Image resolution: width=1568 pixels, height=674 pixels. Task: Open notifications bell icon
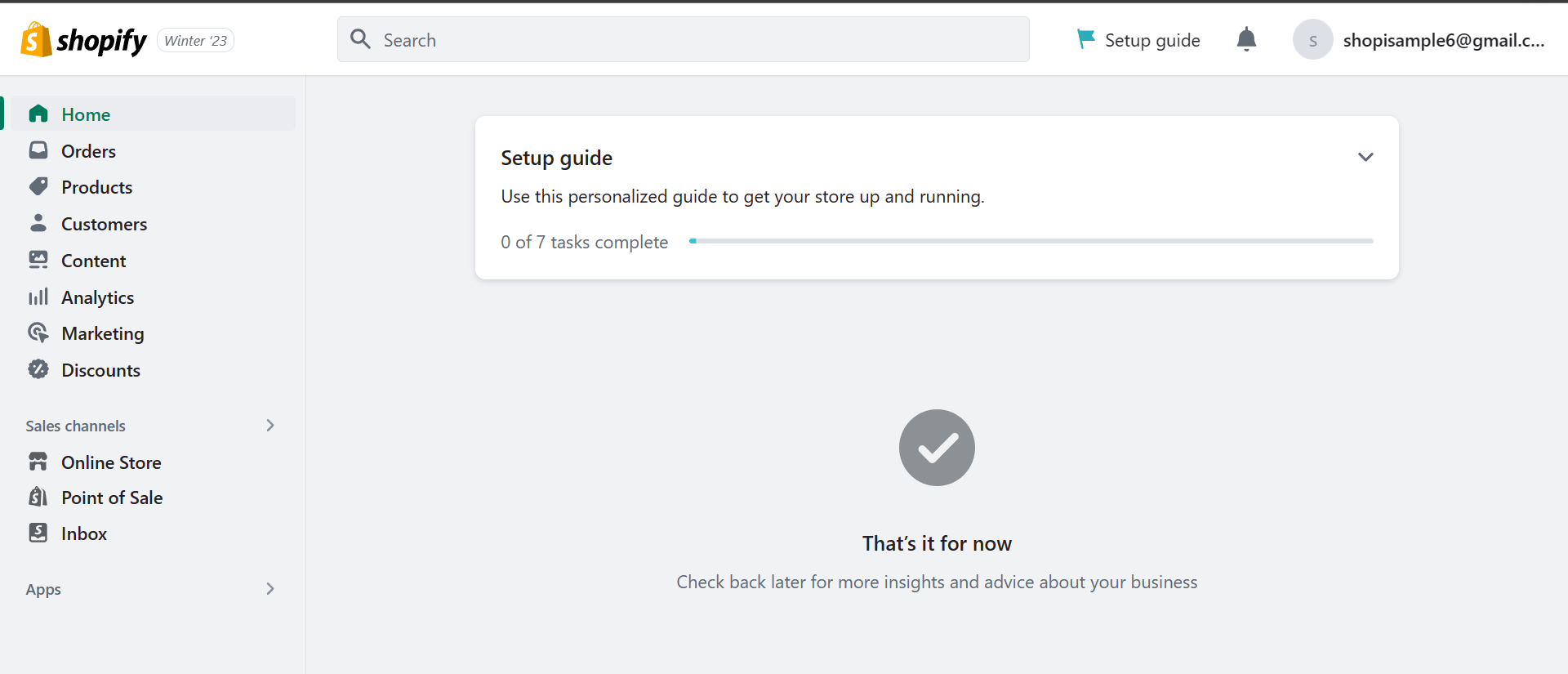tap(1246, 39)
